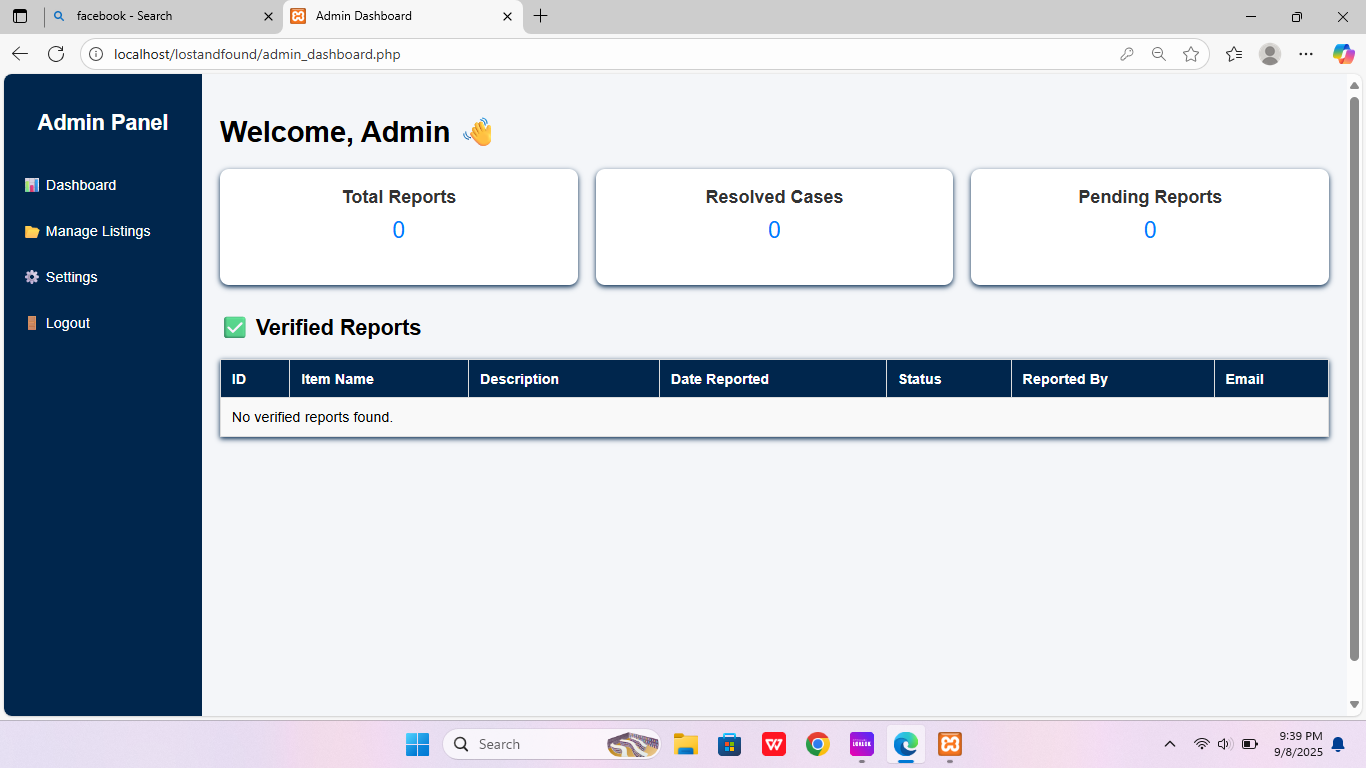This screenshot has width=1366, height=768.
Task: Open Manage Listings in sidebar
Action: click(97, 231)
